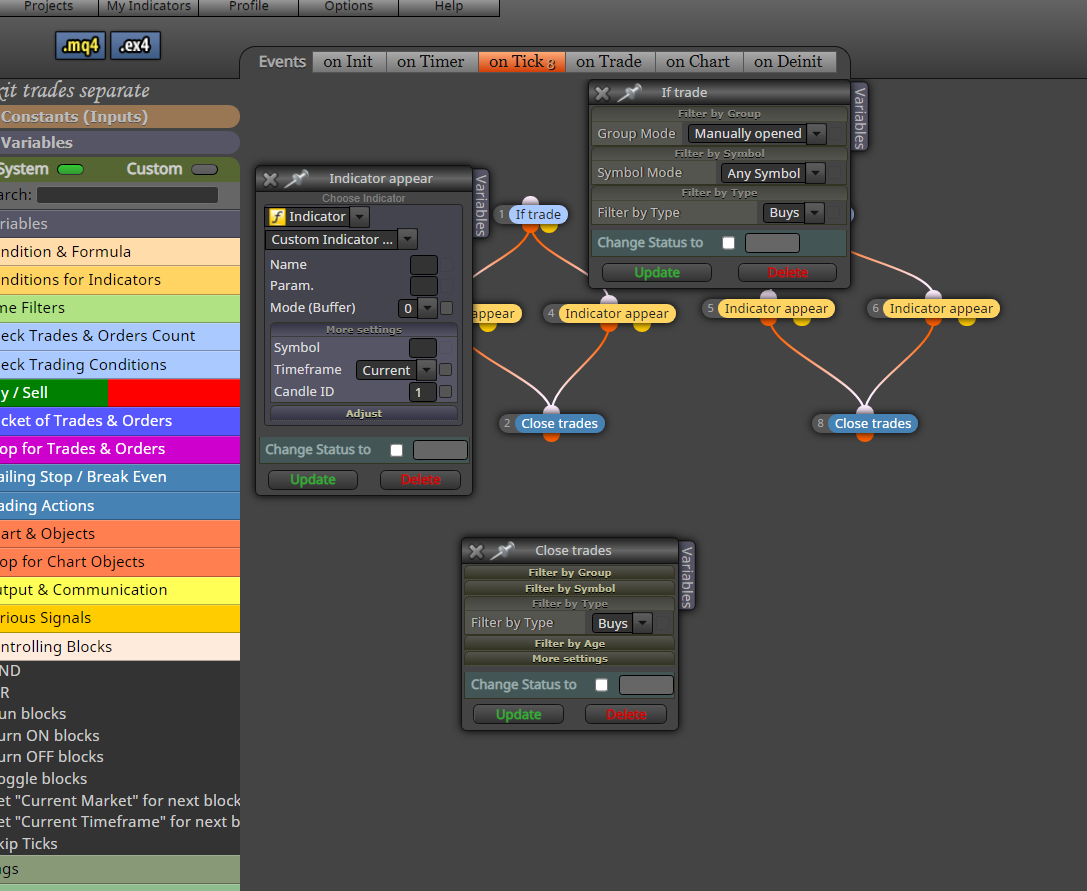Open Variables tab on If trade panel
The image size is (1087, 891).
click(x=860, y=116)
